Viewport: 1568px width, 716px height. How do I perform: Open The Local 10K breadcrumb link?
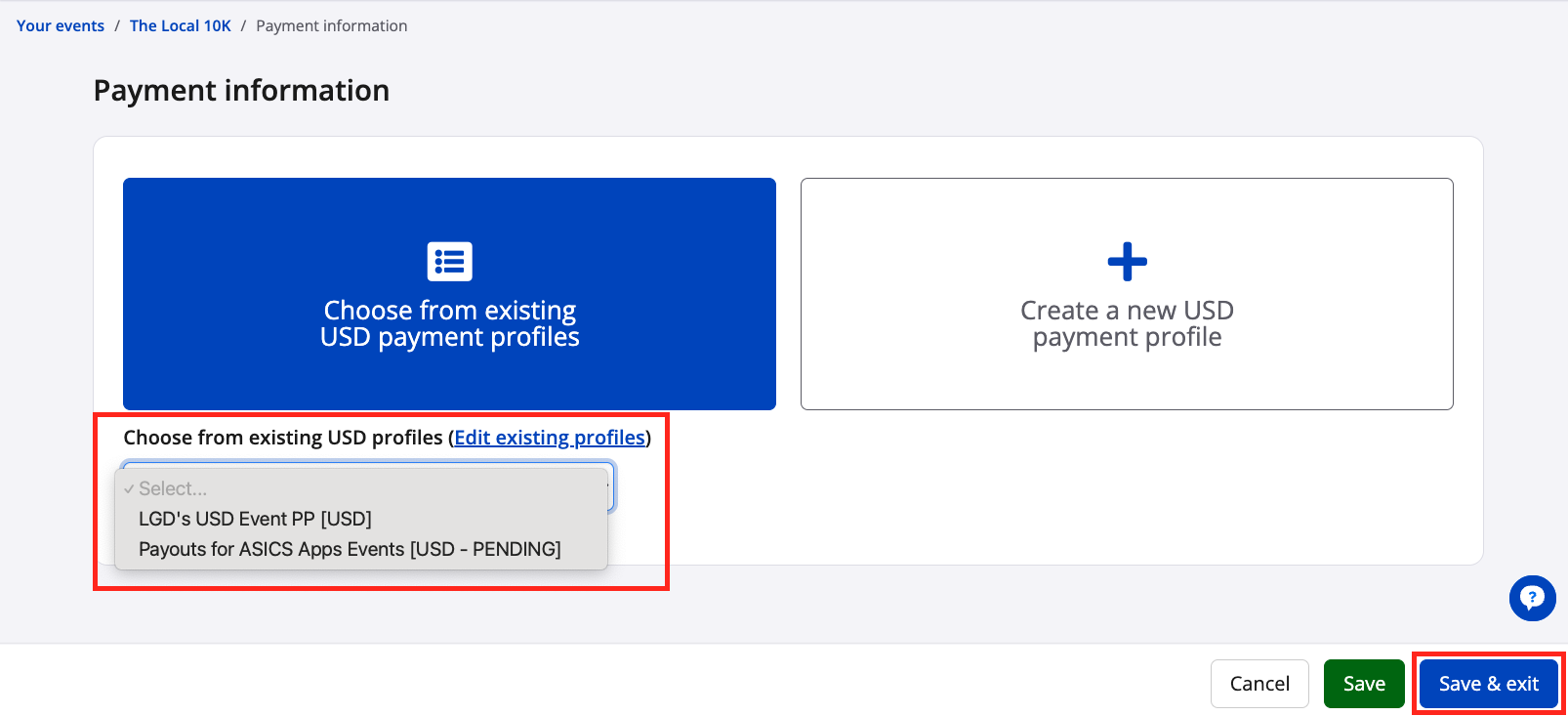coord(181,25)
